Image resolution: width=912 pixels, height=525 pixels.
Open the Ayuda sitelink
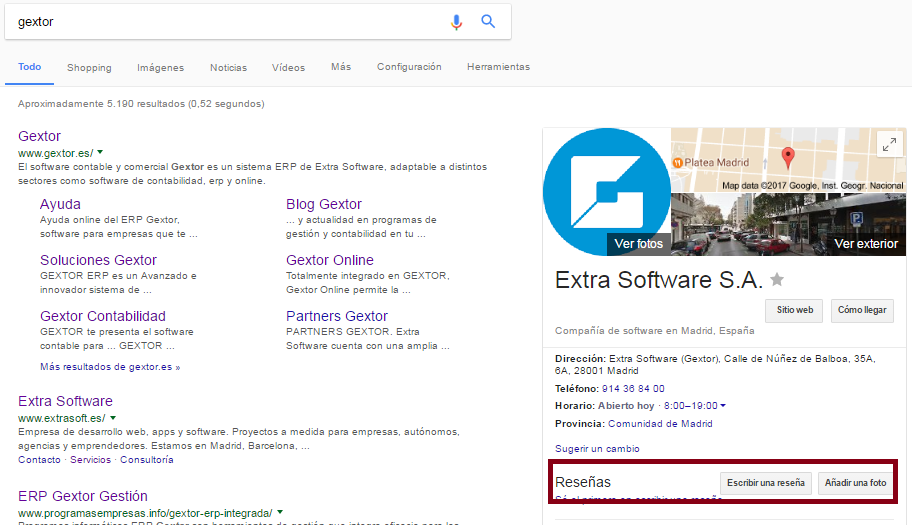pyautogui.click(x=60, y=204)
